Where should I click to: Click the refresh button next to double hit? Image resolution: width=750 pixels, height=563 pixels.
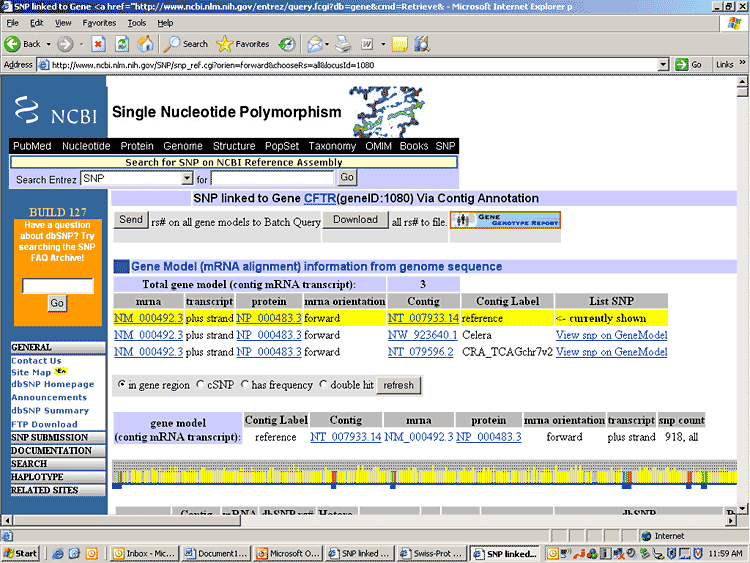pos(398,385)
